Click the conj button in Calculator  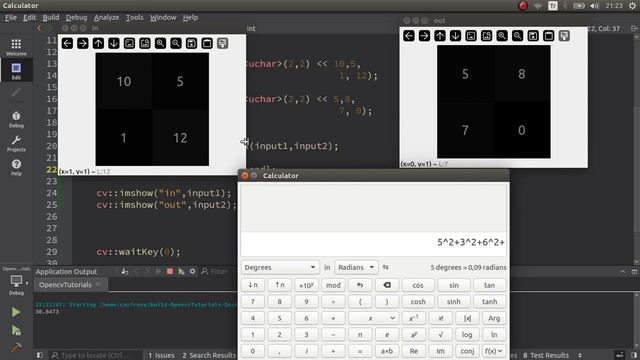coord(467,351)
